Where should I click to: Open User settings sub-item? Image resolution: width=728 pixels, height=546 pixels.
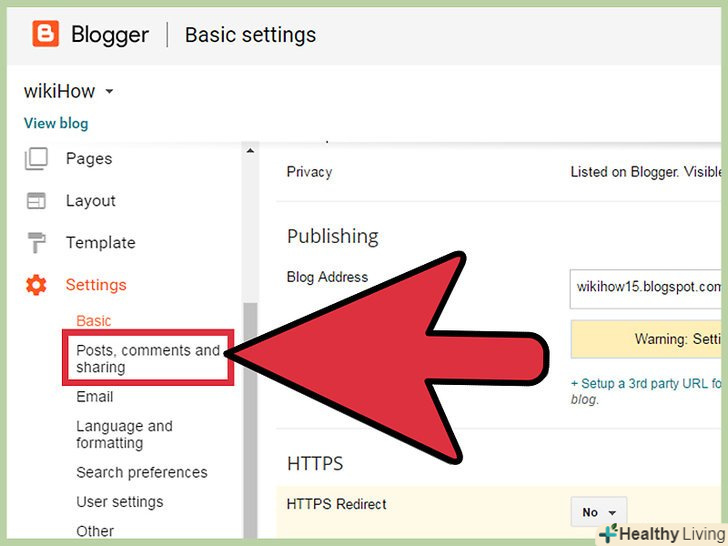[x=120, y=502]
